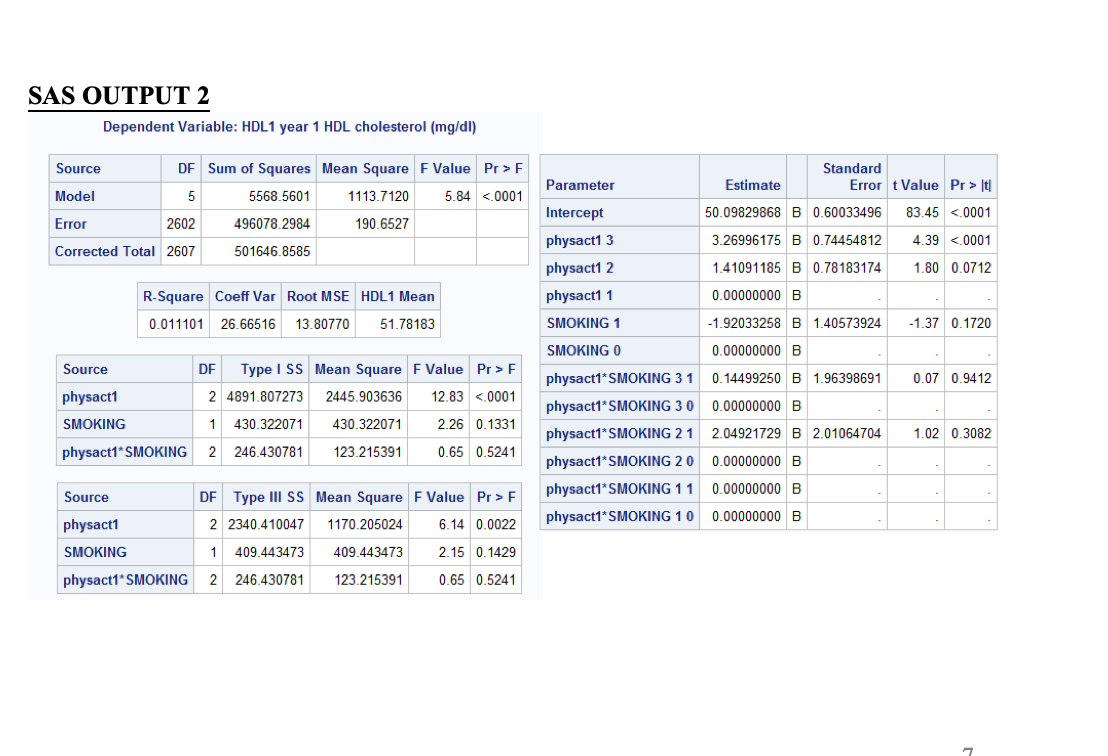The image size is (1108, 756).
Task: Select the Dependent Variable title text
Action: (289, 127)
